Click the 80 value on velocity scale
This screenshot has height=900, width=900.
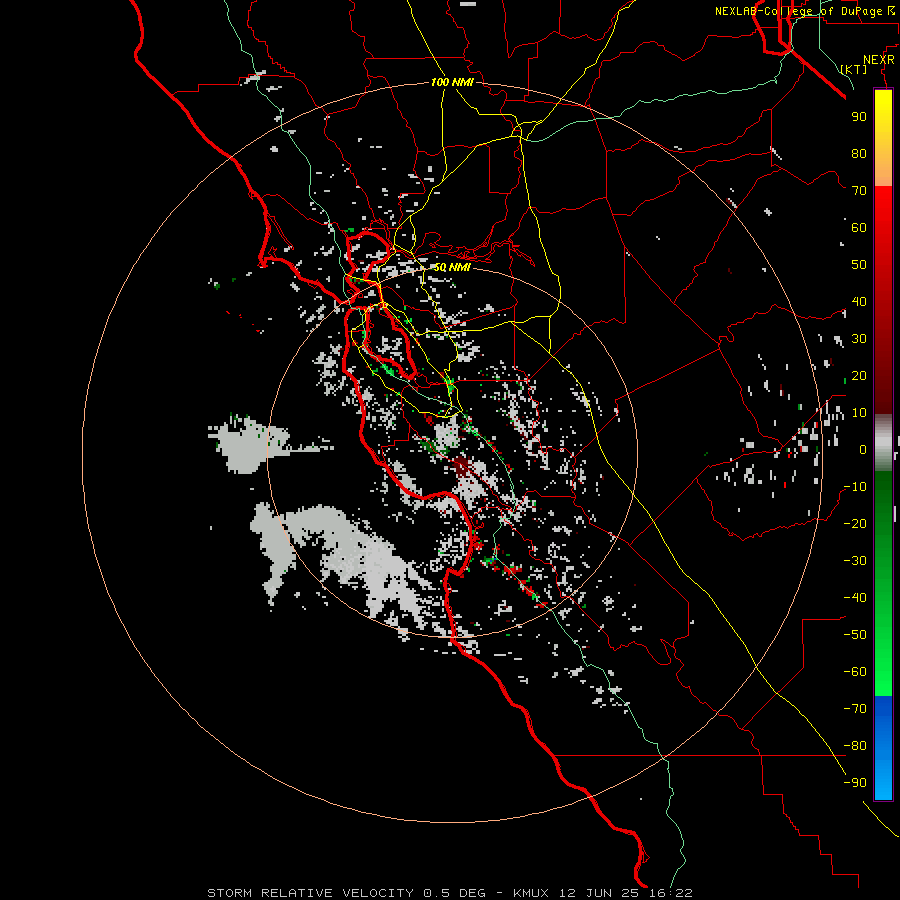pos(859,153)
